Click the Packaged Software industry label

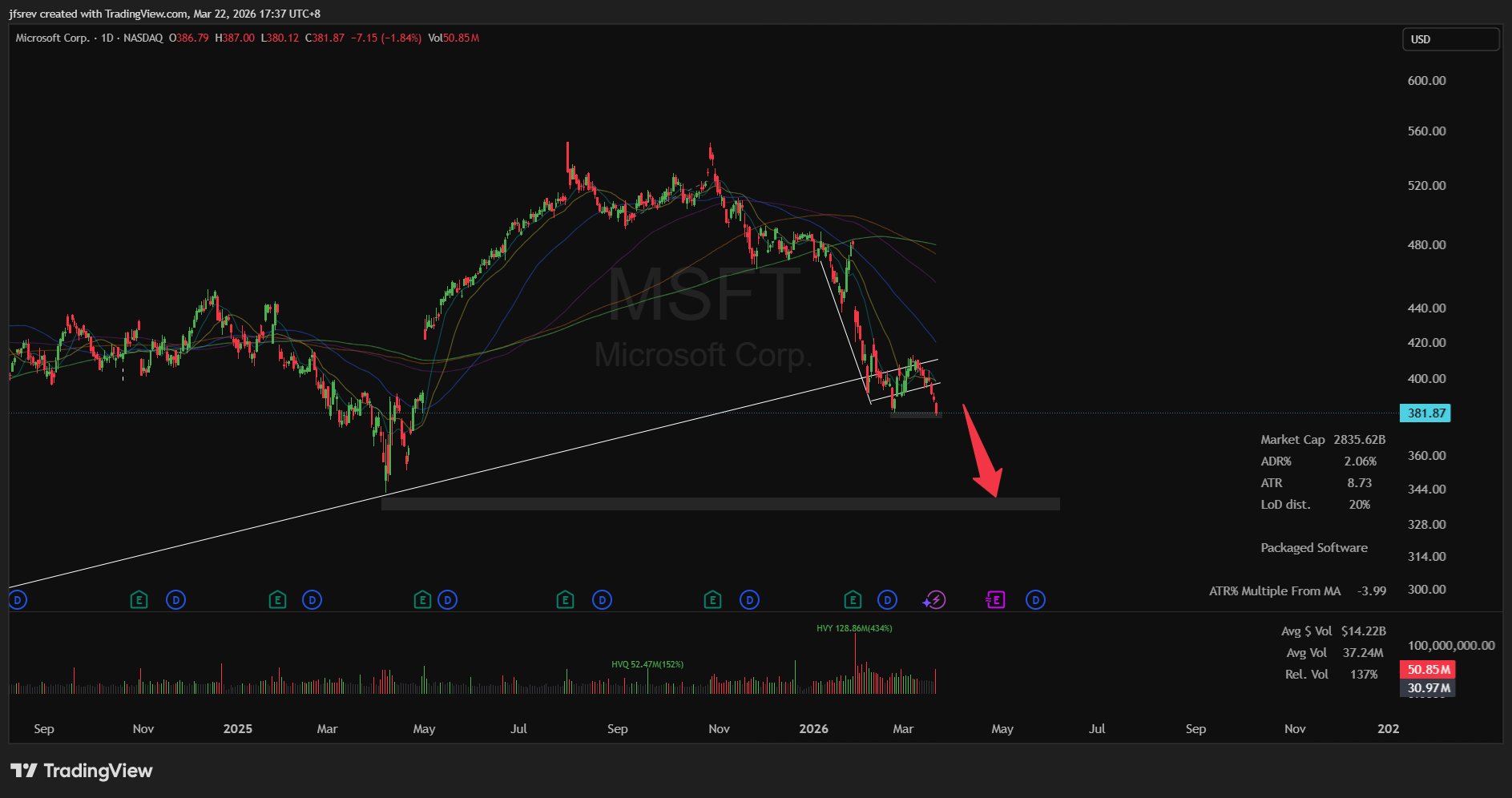[x=1314, y=548]
